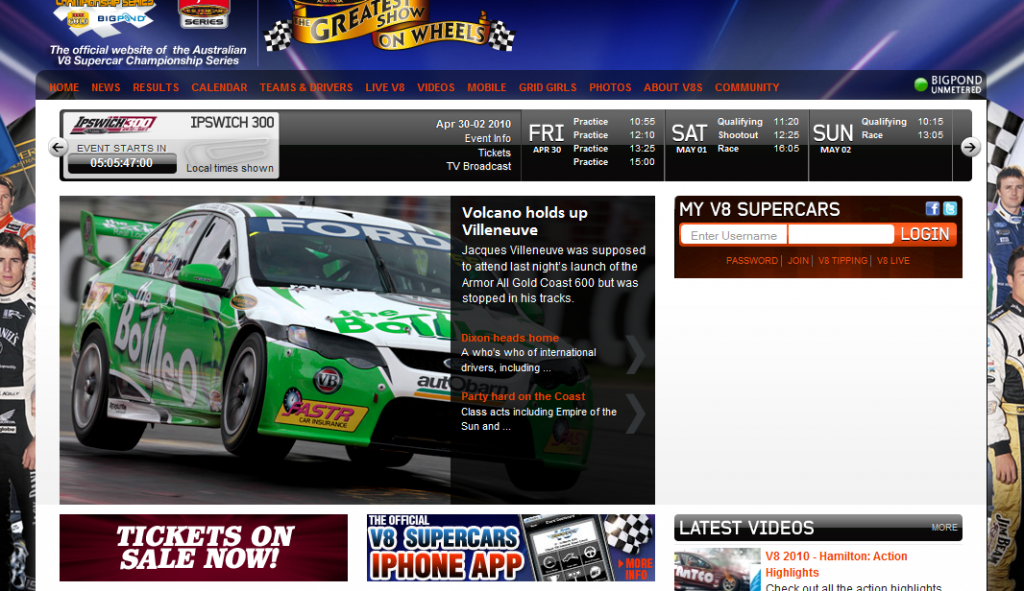The height and width of the screenshot is (591, 1024).
Task: Go to previous event with left arrow
Action: tap(57, 148)
